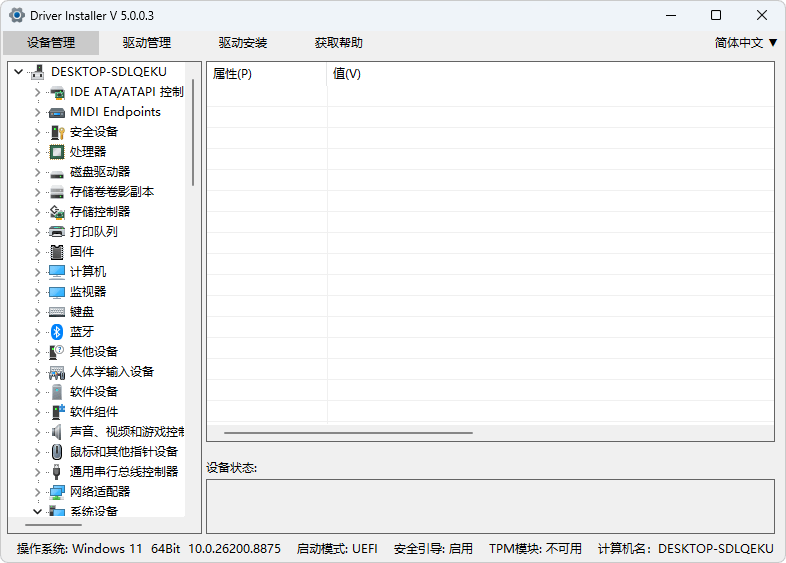Click the speaker icon for 声音、视频和游戏控制器
The width and height of the screenshot is (786, 563).
pyautogui.click(x=57, y=432)
